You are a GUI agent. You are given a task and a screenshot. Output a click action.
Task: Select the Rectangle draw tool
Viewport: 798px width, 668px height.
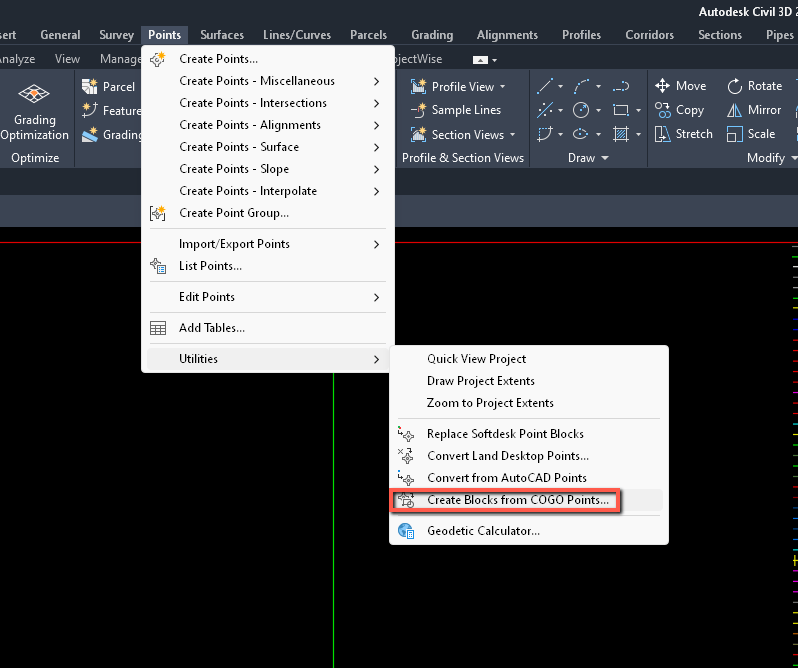(x=621, y=110)
